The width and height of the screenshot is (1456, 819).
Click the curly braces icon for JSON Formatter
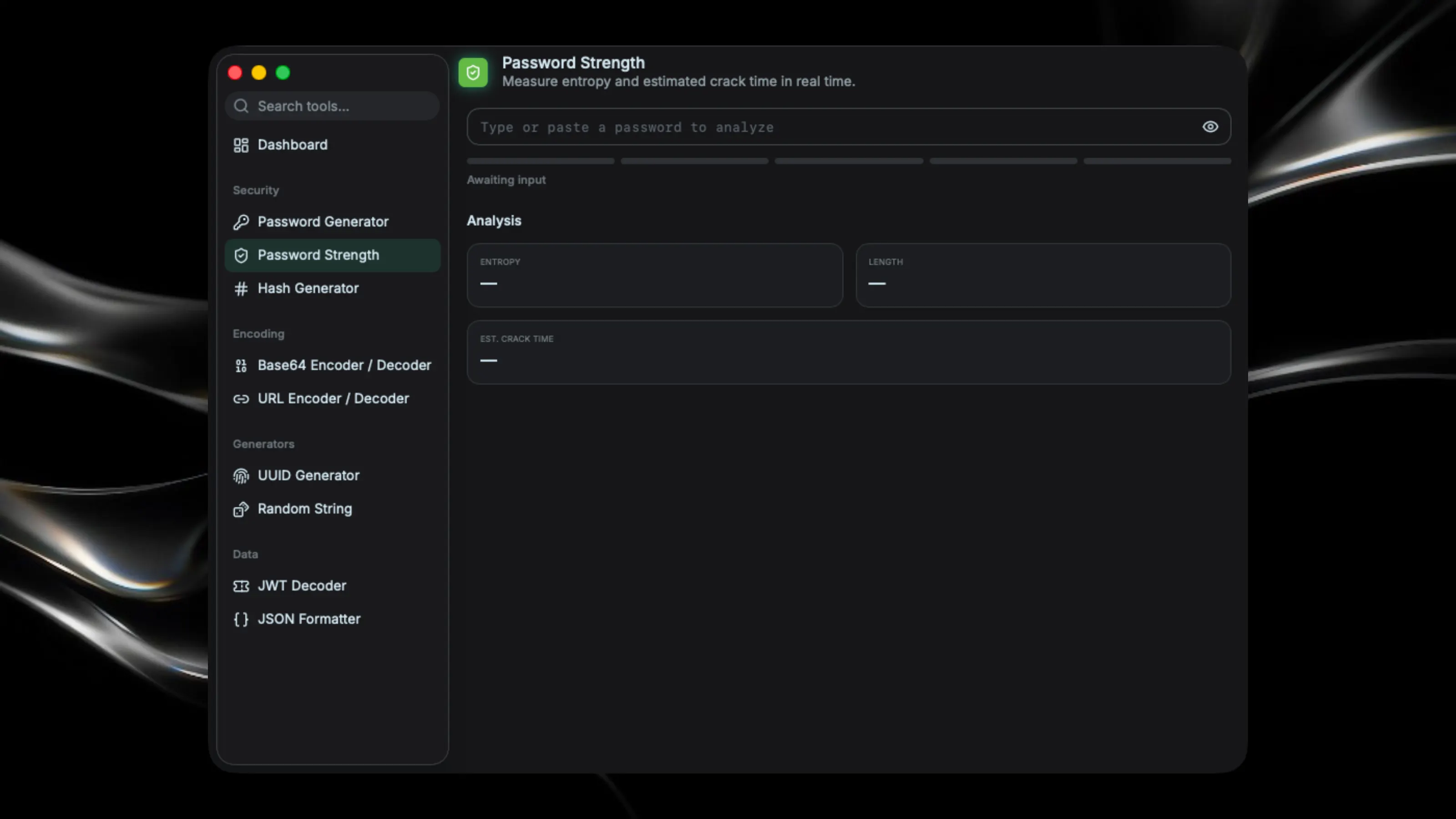tap(241, 619)
